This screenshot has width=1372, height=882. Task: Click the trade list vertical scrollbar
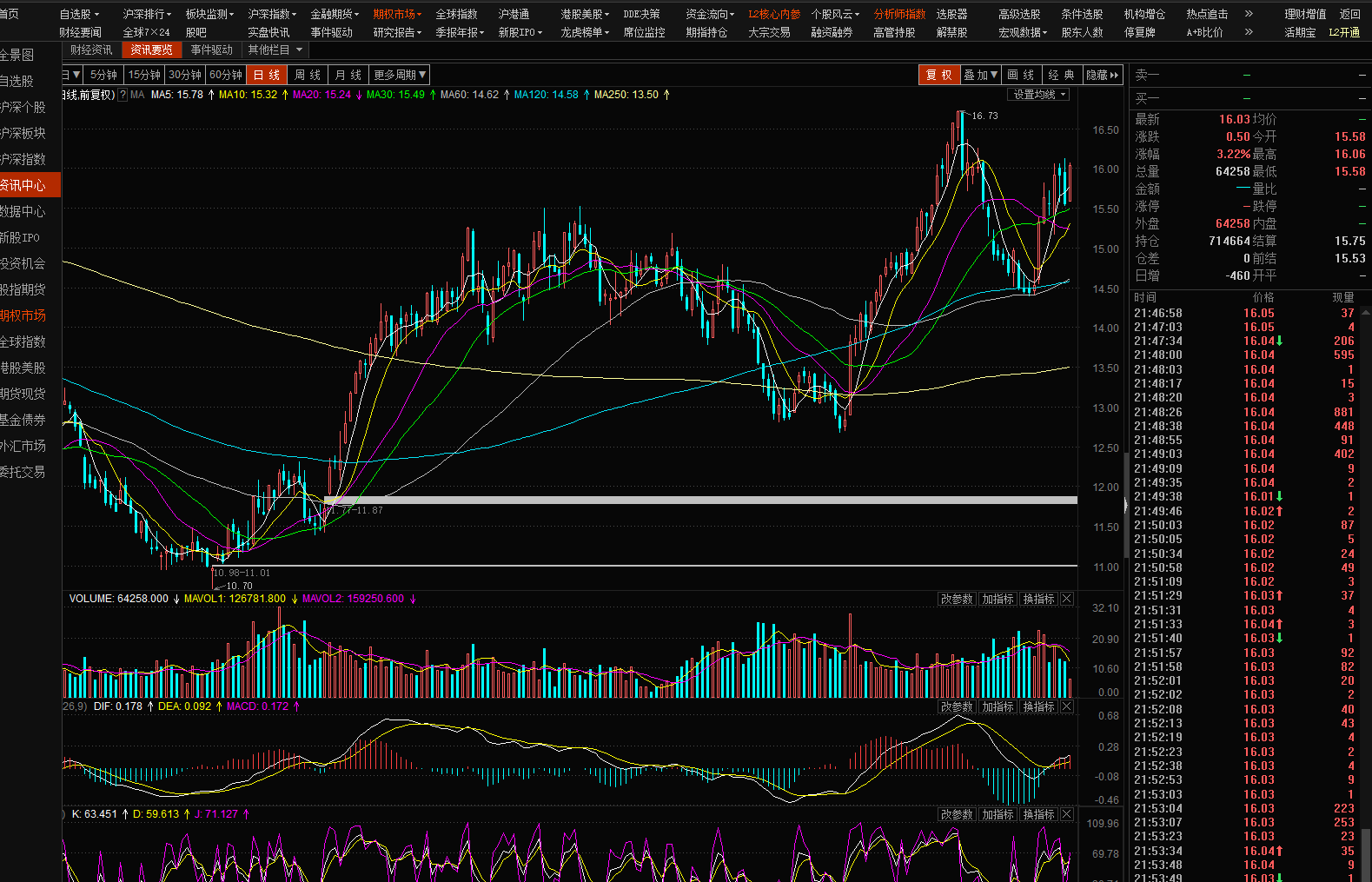[1367, 852]
